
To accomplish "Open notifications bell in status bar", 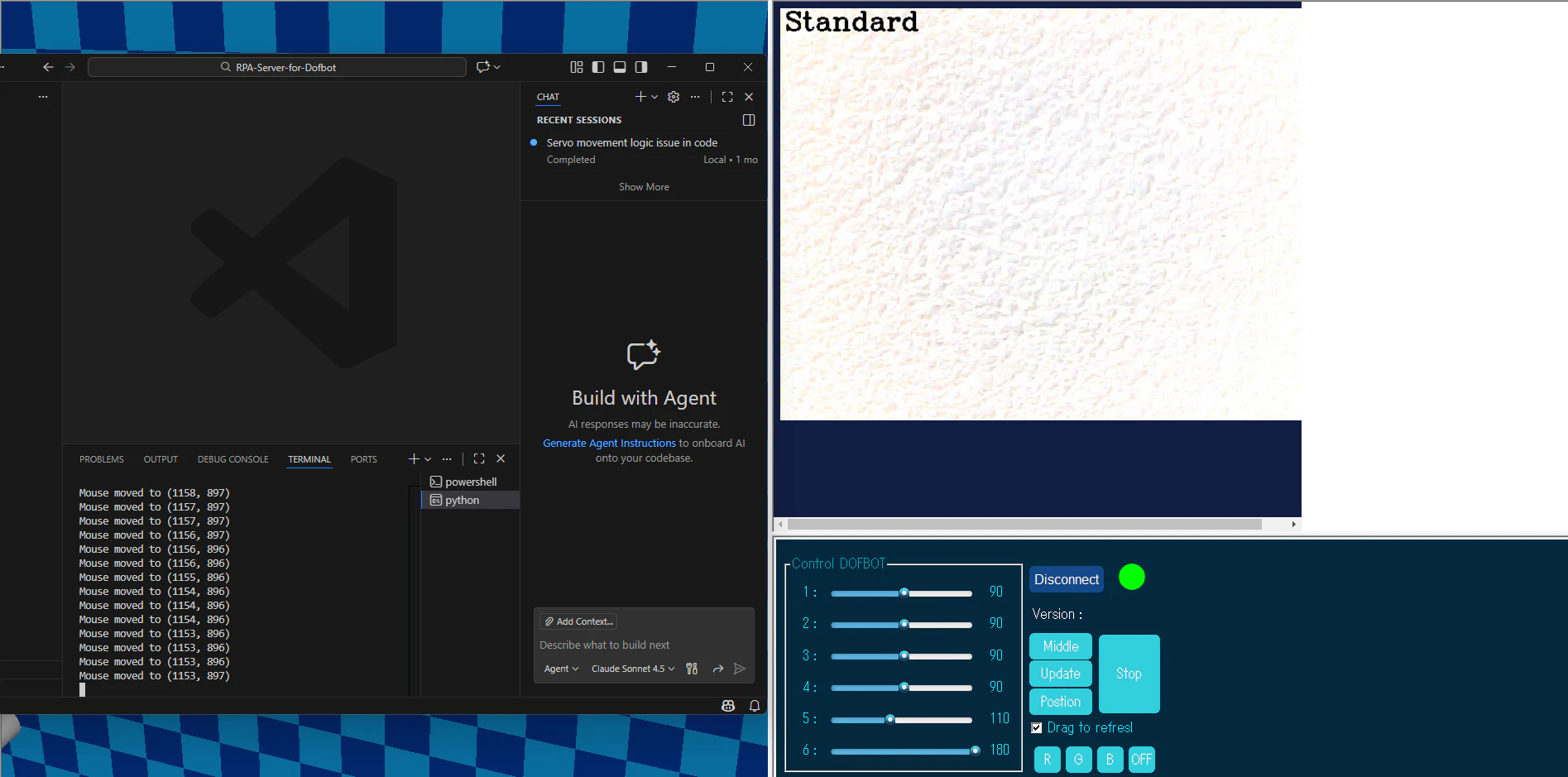I will click(x=755, y=706).
